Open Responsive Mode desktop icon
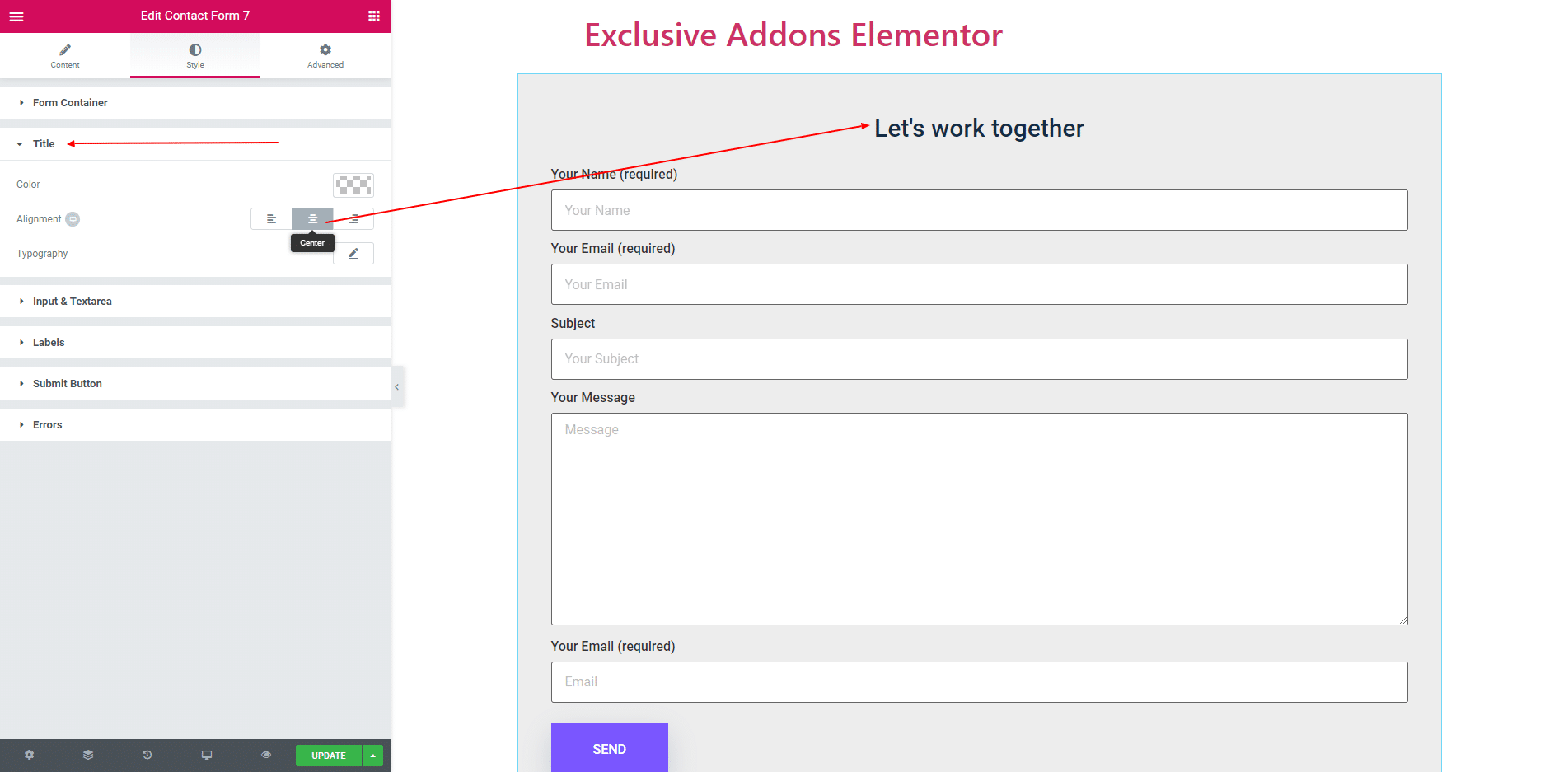 [x=207, y=755]
